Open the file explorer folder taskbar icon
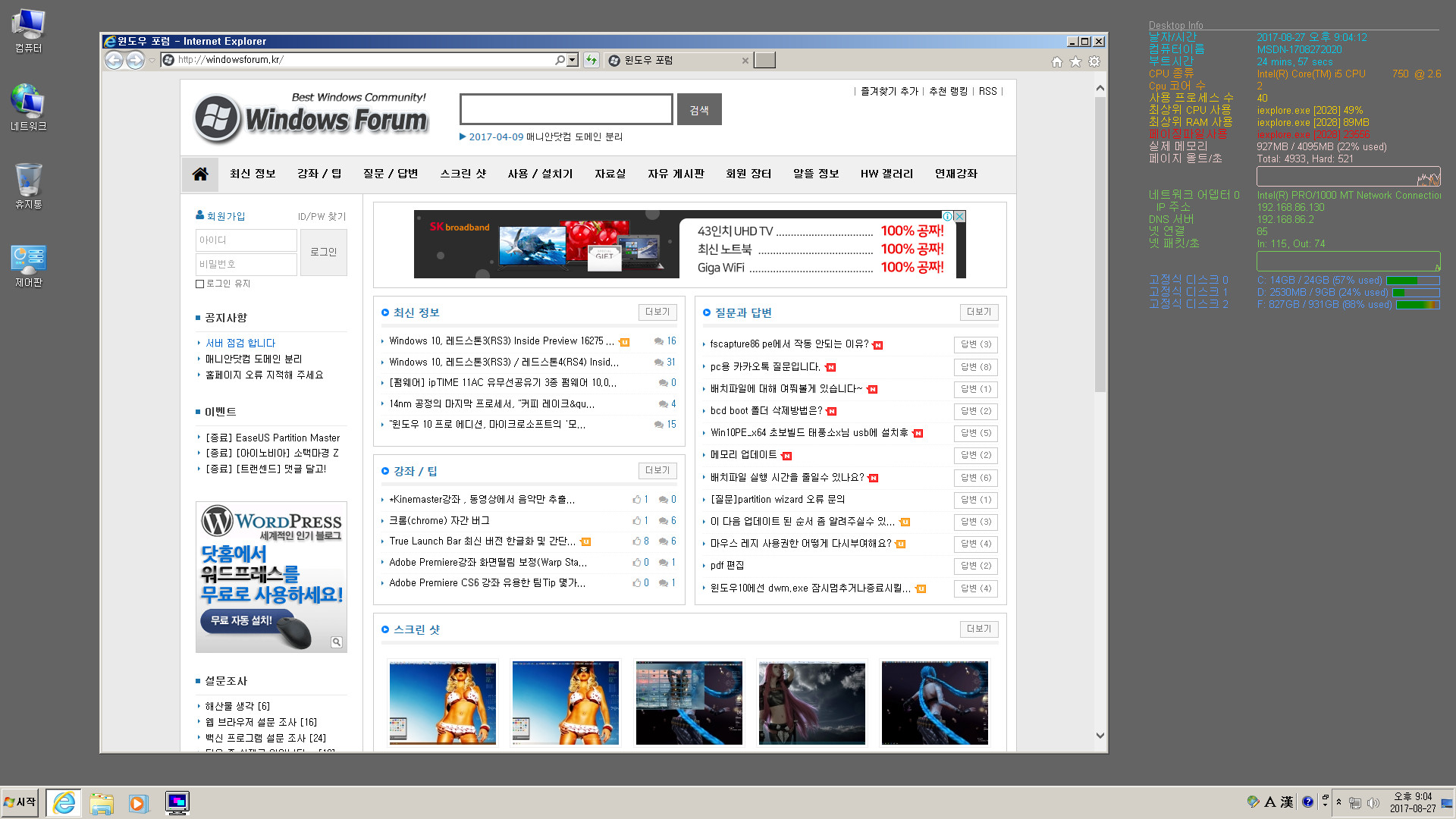This screenshot has height=819, width=1456. coord(102,803)
